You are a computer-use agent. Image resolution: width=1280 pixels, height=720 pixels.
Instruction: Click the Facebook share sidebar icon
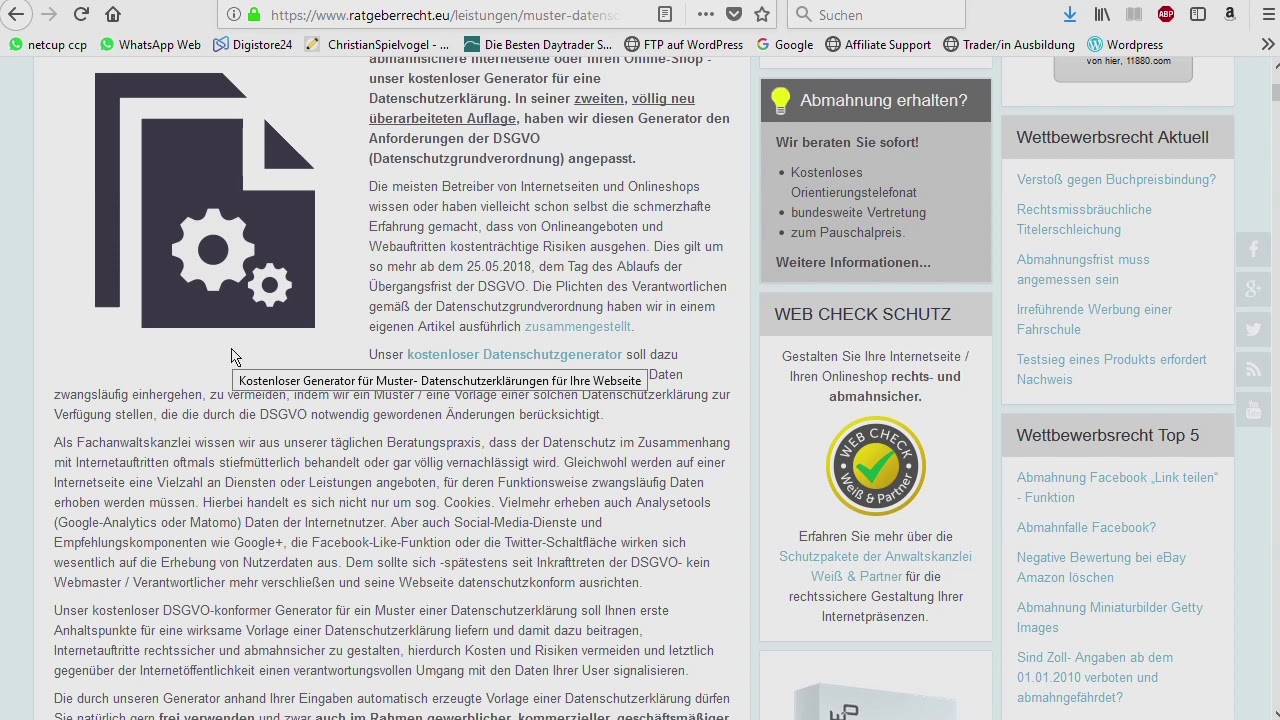pos(1253,250)
